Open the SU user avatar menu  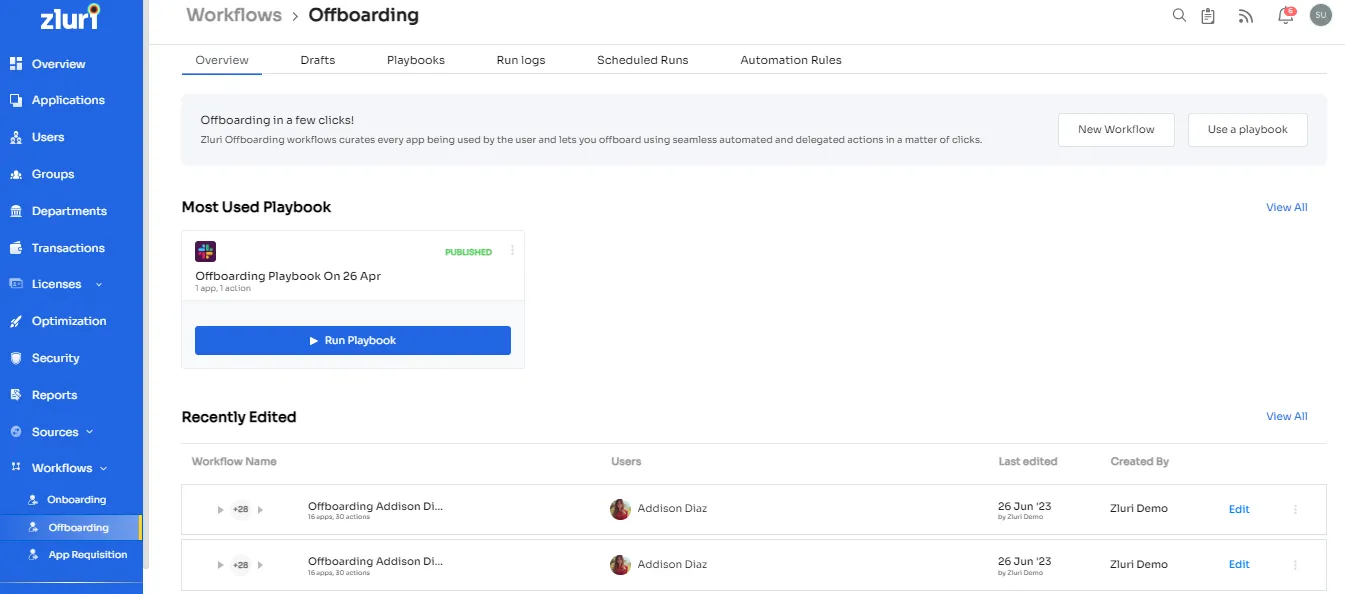(x=1321, y=15)
